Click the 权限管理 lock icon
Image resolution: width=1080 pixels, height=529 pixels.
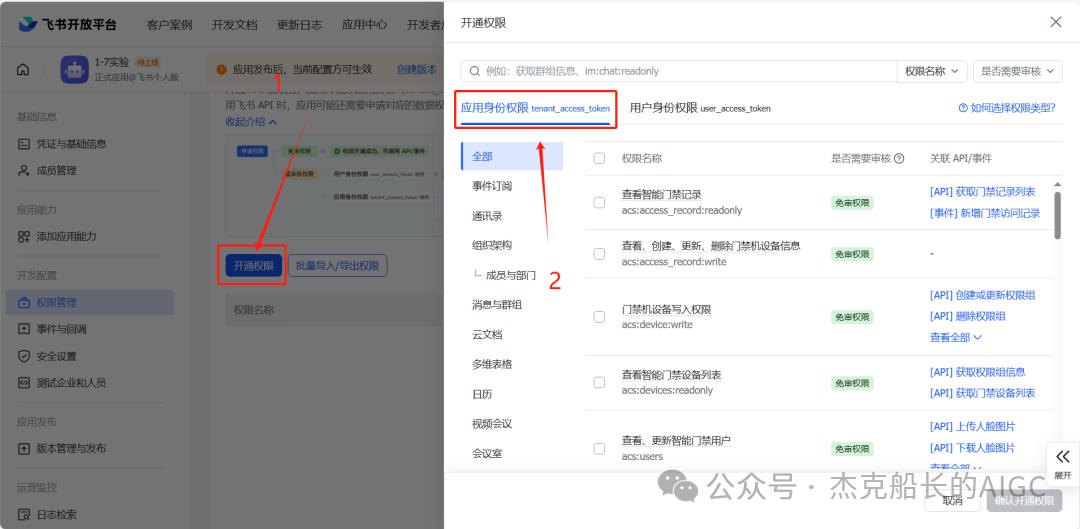[x=24, y=302]
